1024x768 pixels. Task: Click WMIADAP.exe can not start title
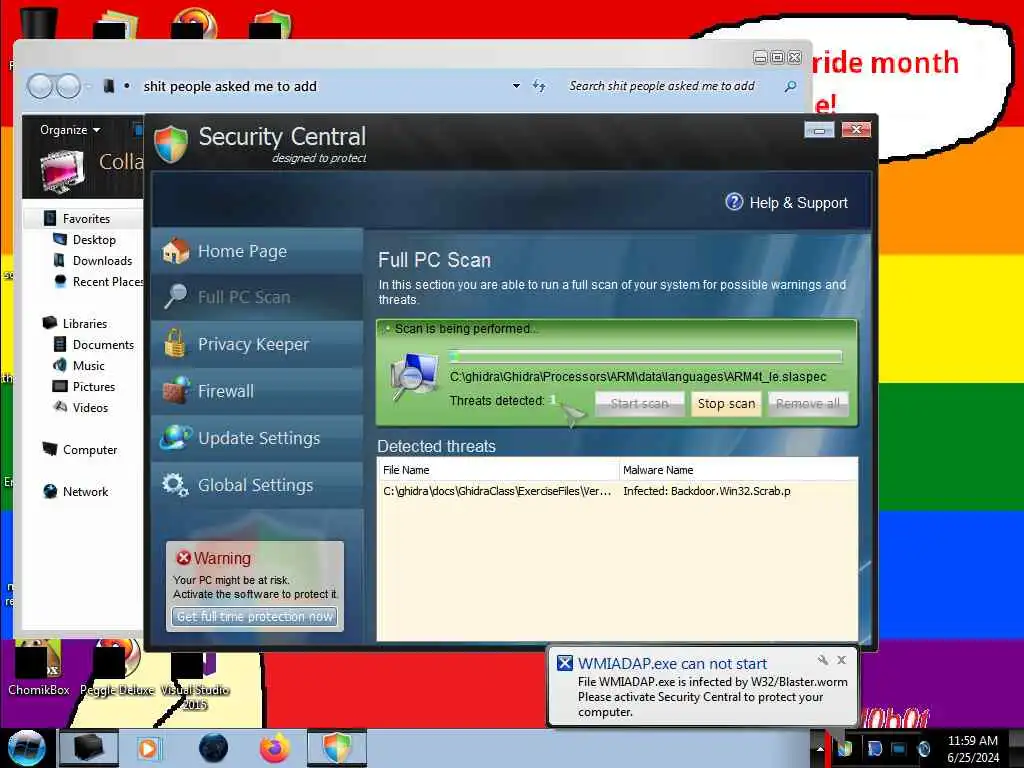(672, 664)
